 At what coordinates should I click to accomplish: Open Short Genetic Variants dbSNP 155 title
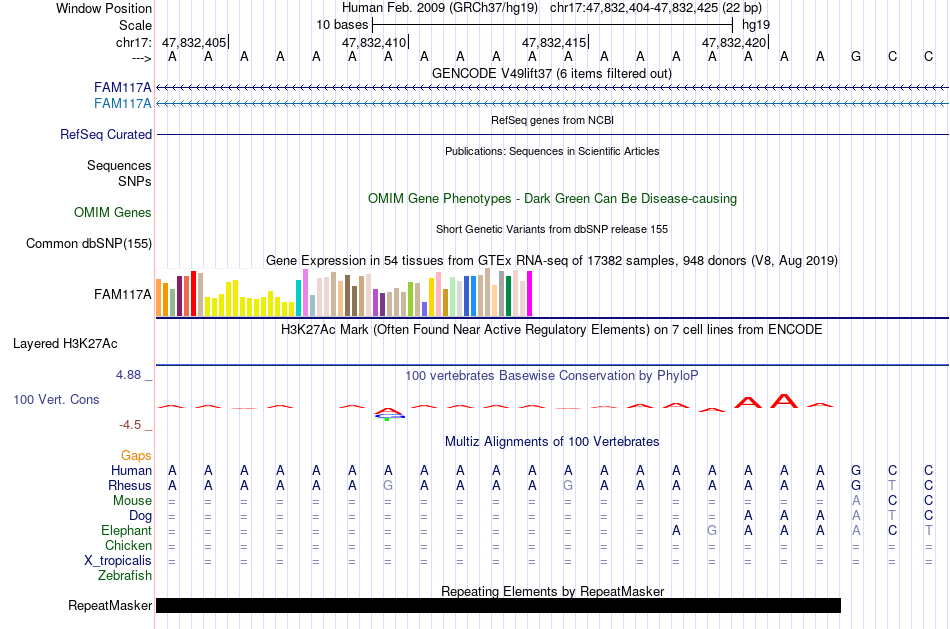coord(552,229)
